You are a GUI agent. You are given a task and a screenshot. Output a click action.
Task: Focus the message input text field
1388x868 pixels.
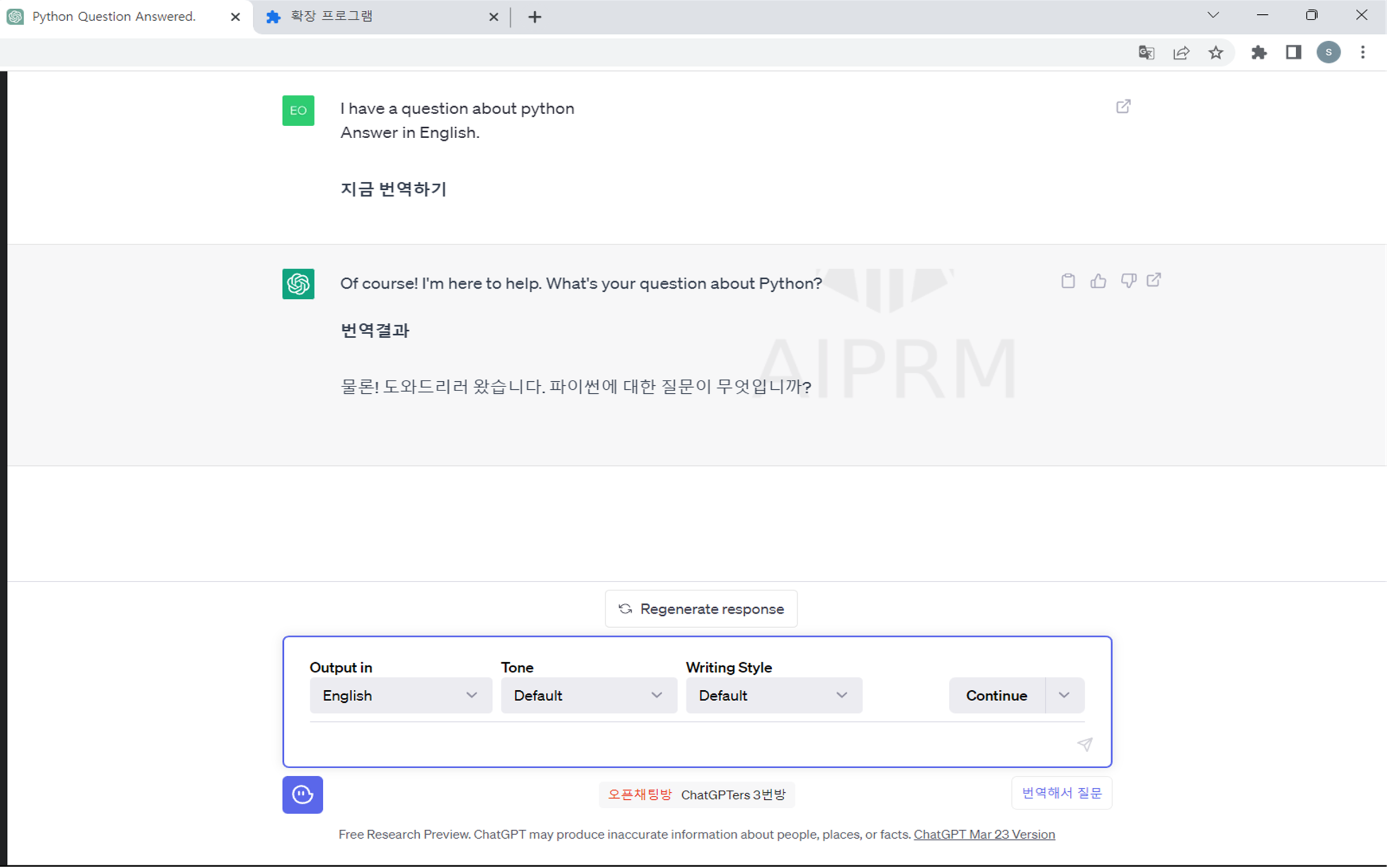[x=689, y=744]
